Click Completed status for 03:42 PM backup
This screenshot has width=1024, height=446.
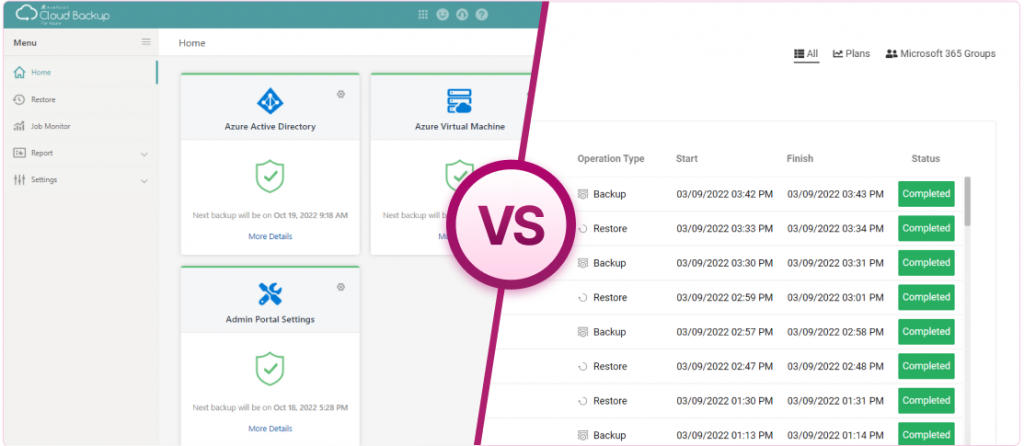[x=926, y=194]
